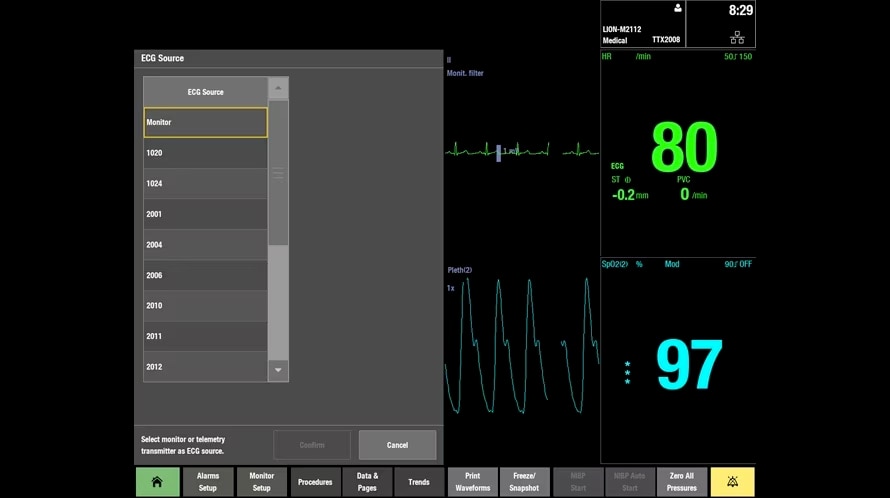Image resolution: width=890 pixels, height=498 pixels.
Task: Pick telemetry transmitter 2004
Action: tap(205, 245)
